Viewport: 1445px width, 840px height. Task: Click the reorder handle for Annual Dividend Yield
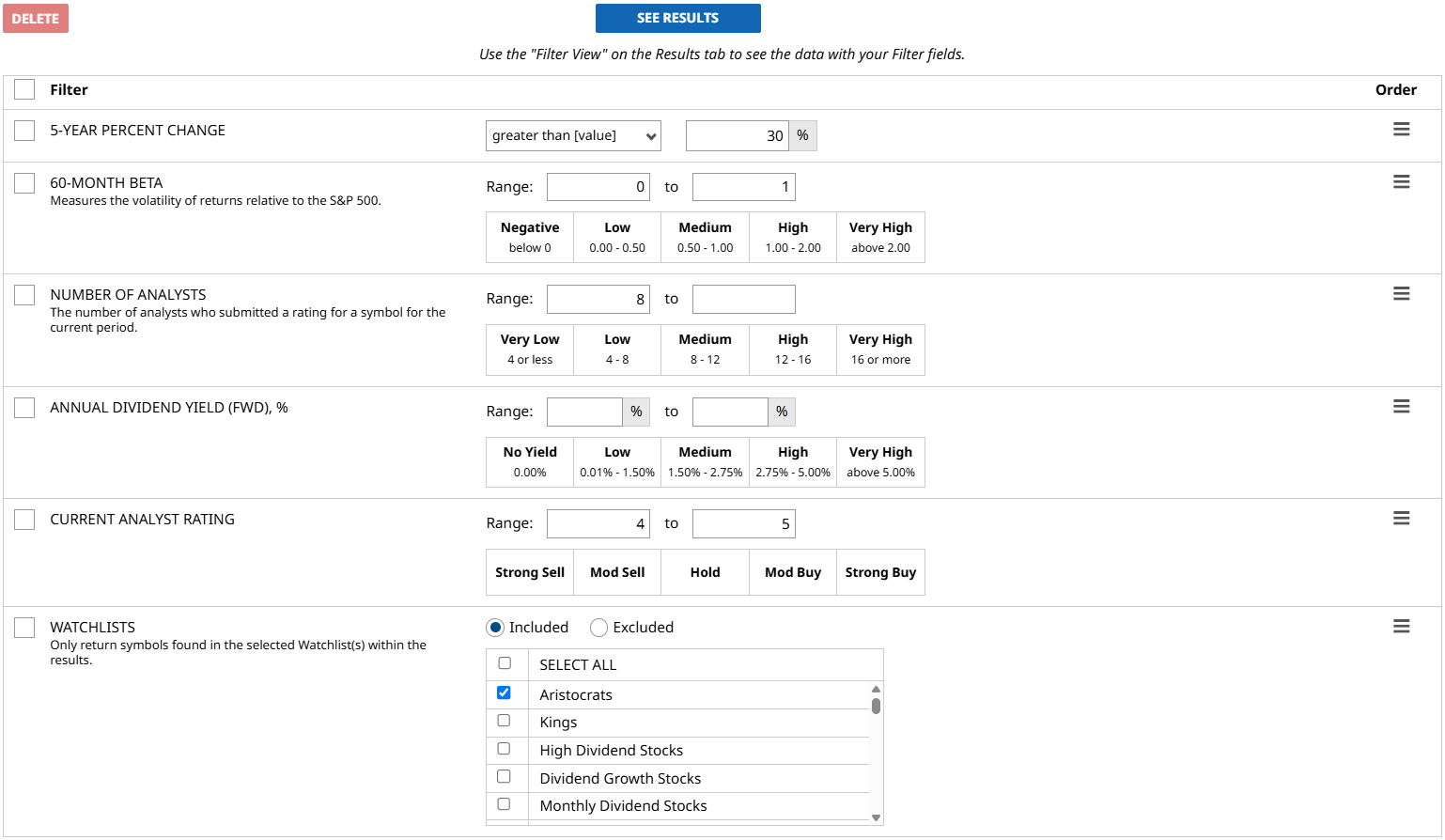click(x=1401, y=407)
